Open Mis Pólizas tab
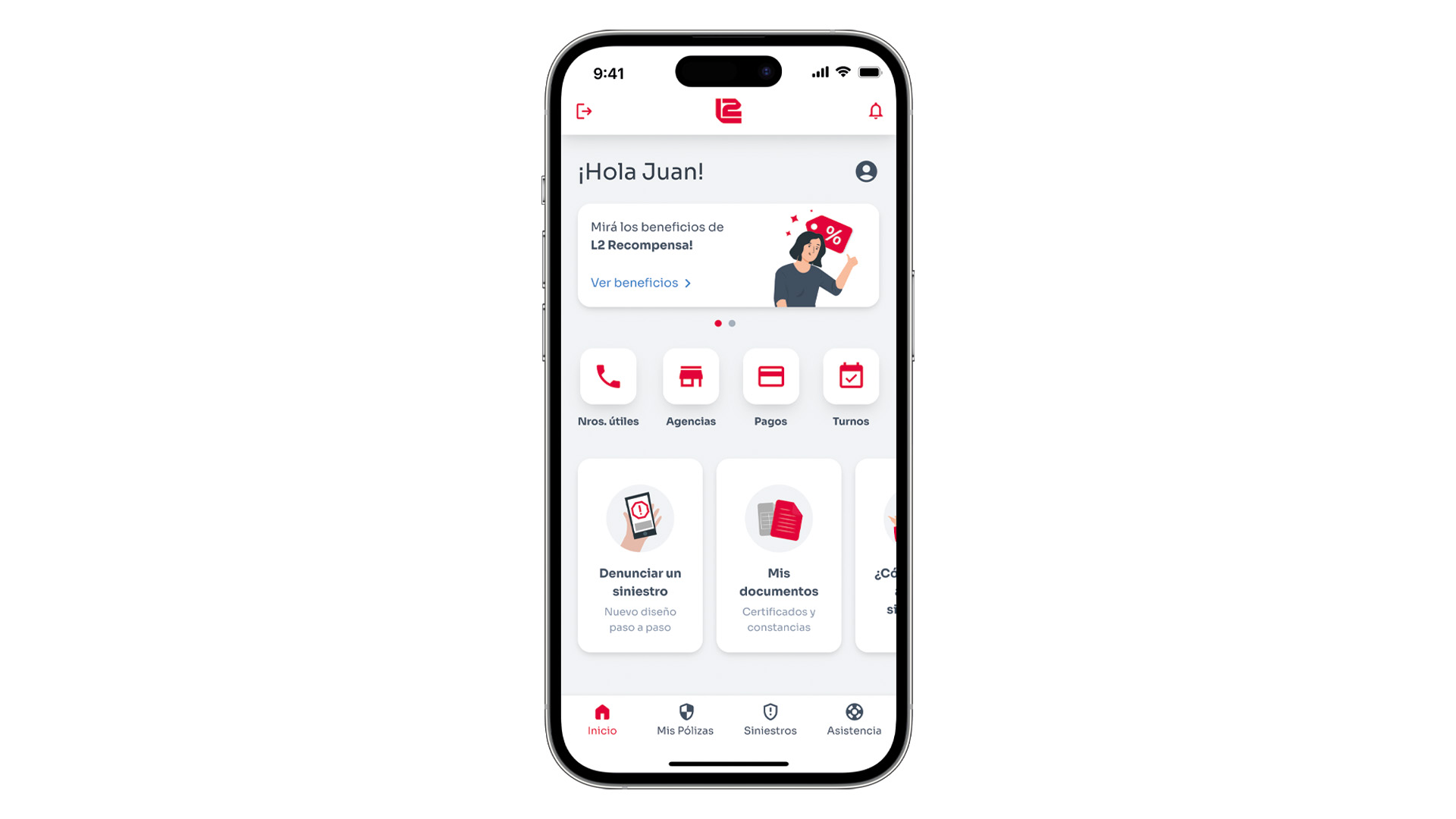Image resolution: width=1456 pixels, height=819 pixels. click(685, 719)
